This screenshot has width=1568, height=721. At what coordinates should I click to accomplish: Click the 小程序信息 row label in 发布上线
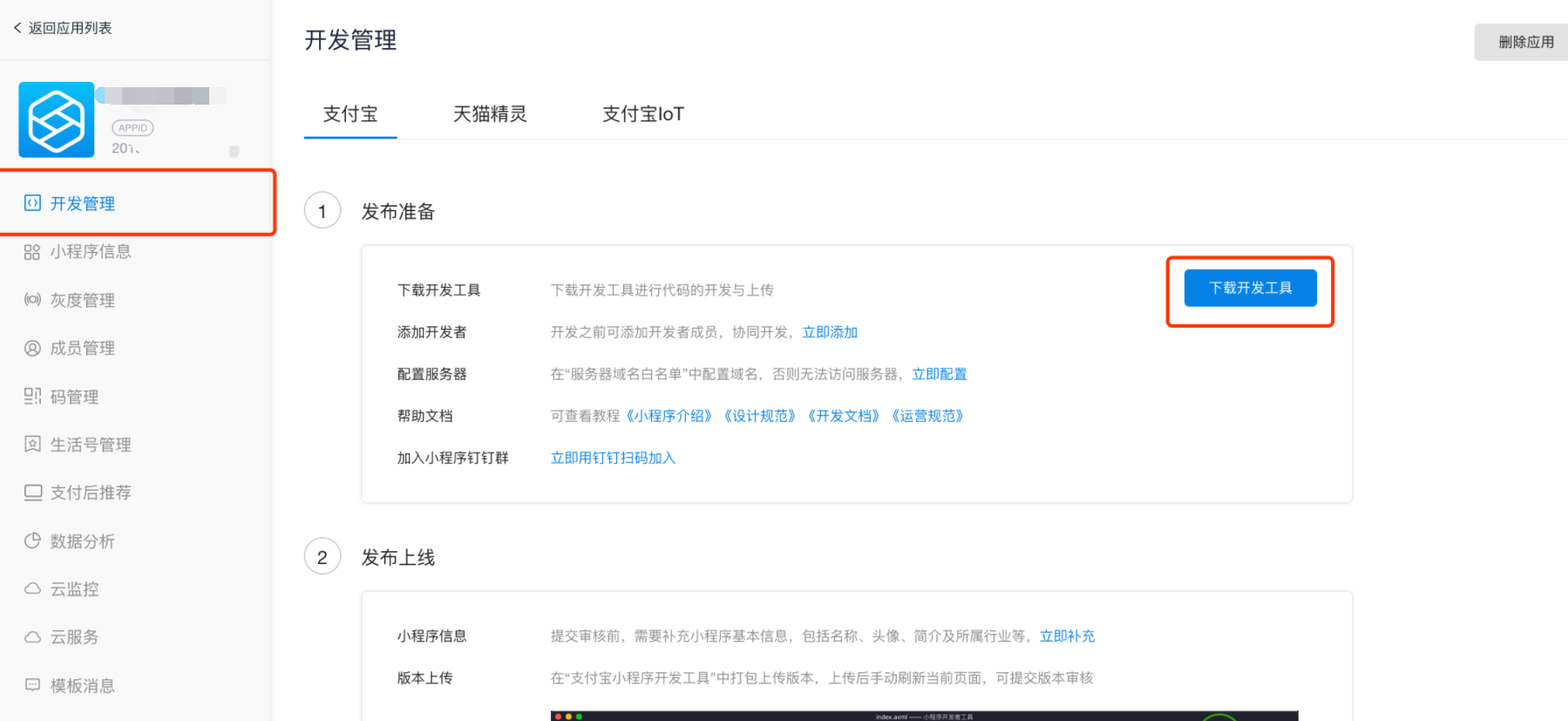pyautogui.click(x=432, y=636)
